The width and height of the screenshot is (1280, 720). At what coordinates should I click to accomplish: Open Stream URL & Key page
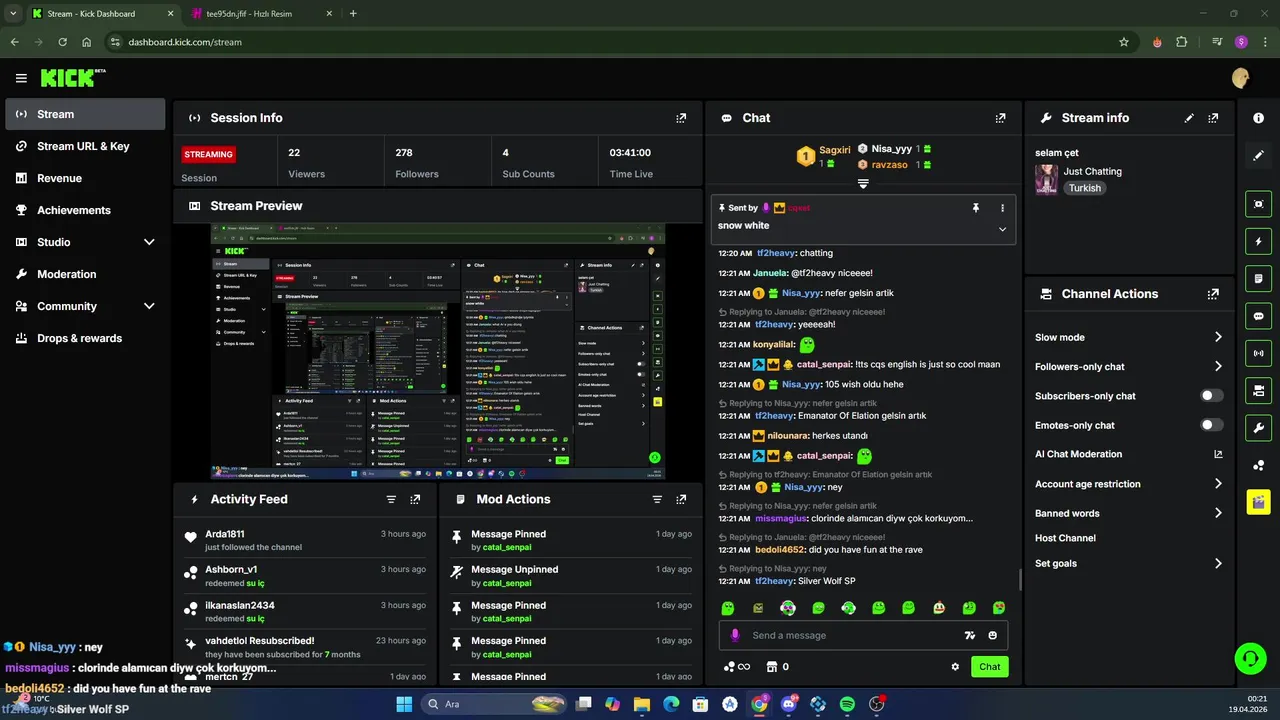coord(85,146)
